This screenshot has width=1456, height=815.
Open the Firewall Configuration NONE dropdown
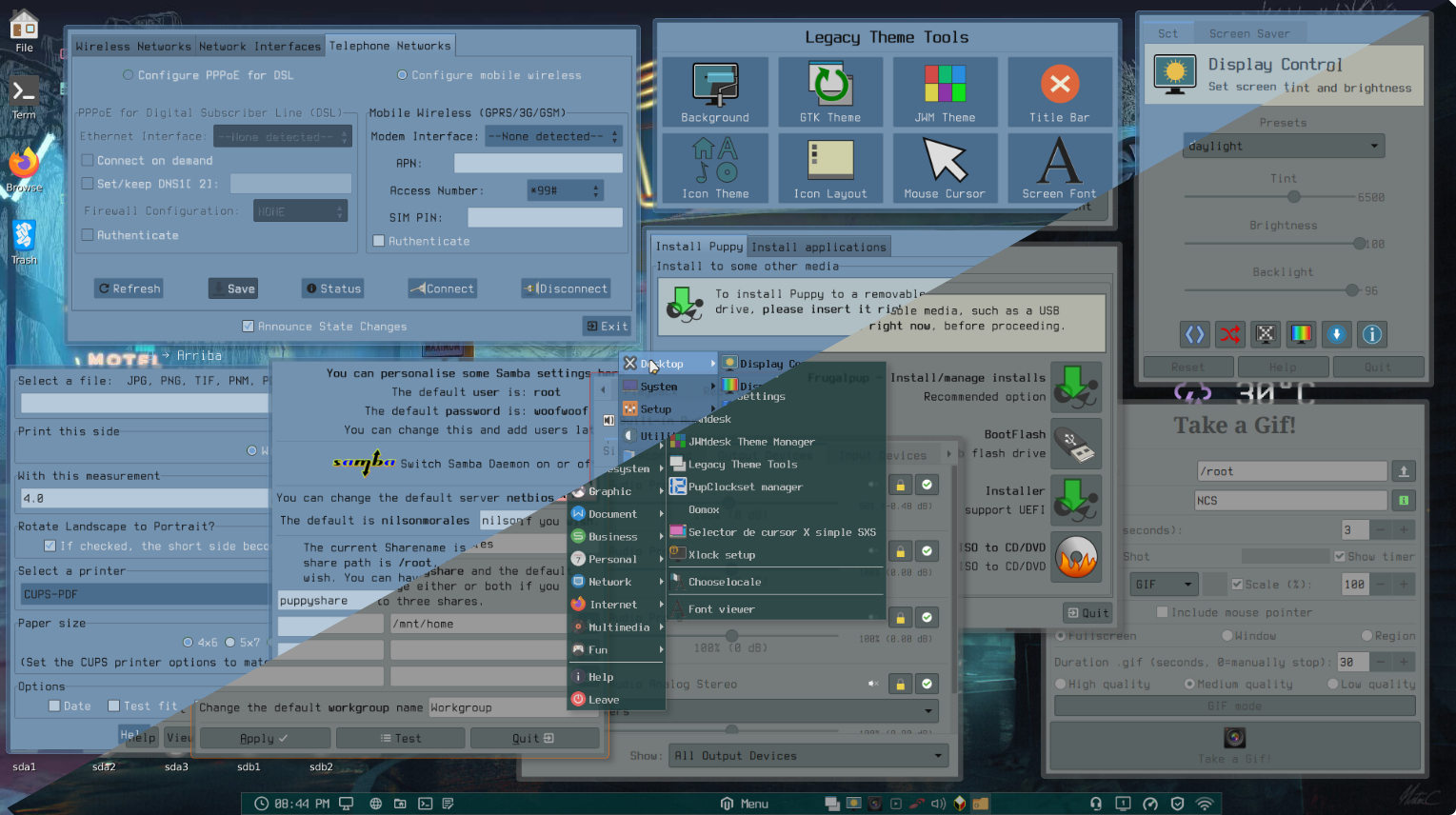(300, 211)
